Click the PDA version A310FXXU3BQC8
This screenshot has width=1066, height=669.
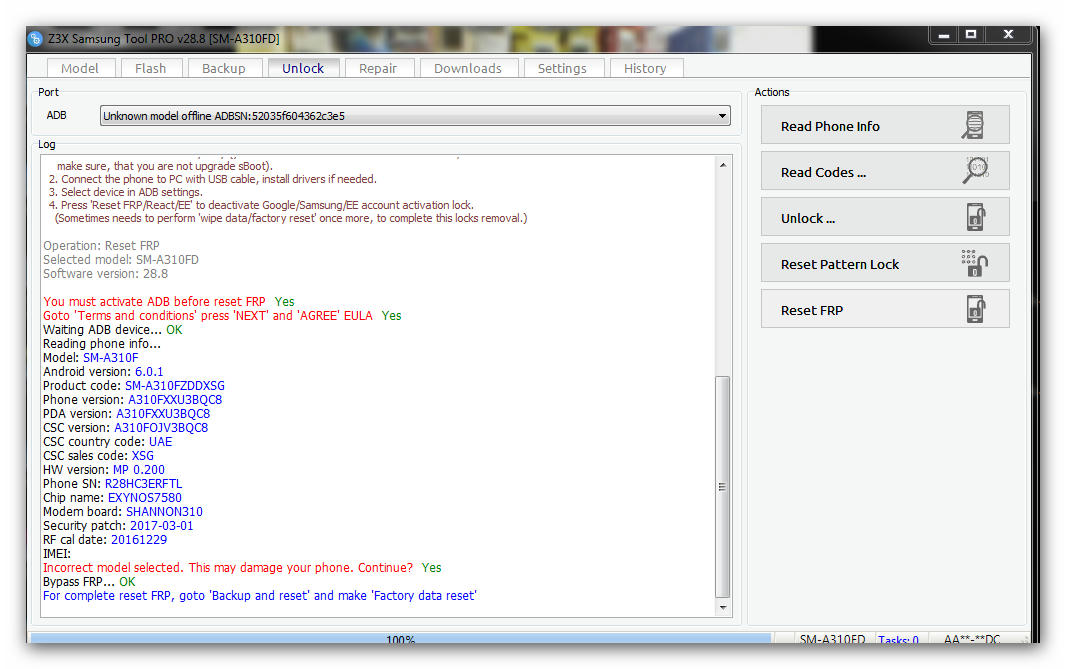163,414
